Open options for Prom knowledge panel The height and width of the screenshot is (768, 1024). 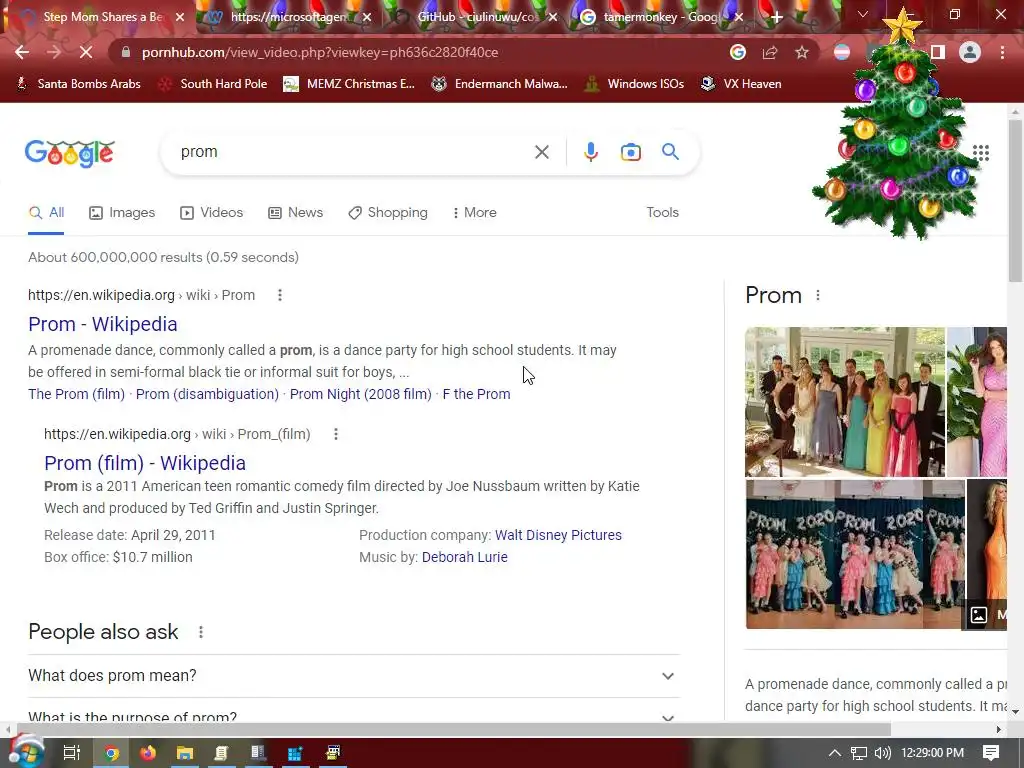[x=818, y=295]
